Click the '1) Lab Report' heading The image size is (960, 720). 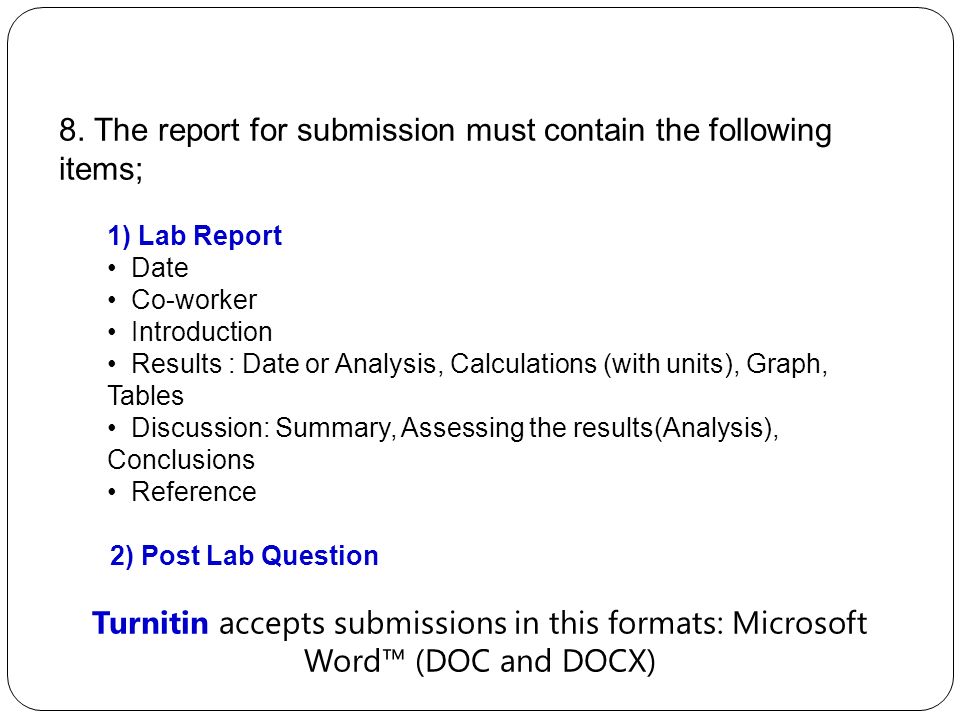(195, 236)
